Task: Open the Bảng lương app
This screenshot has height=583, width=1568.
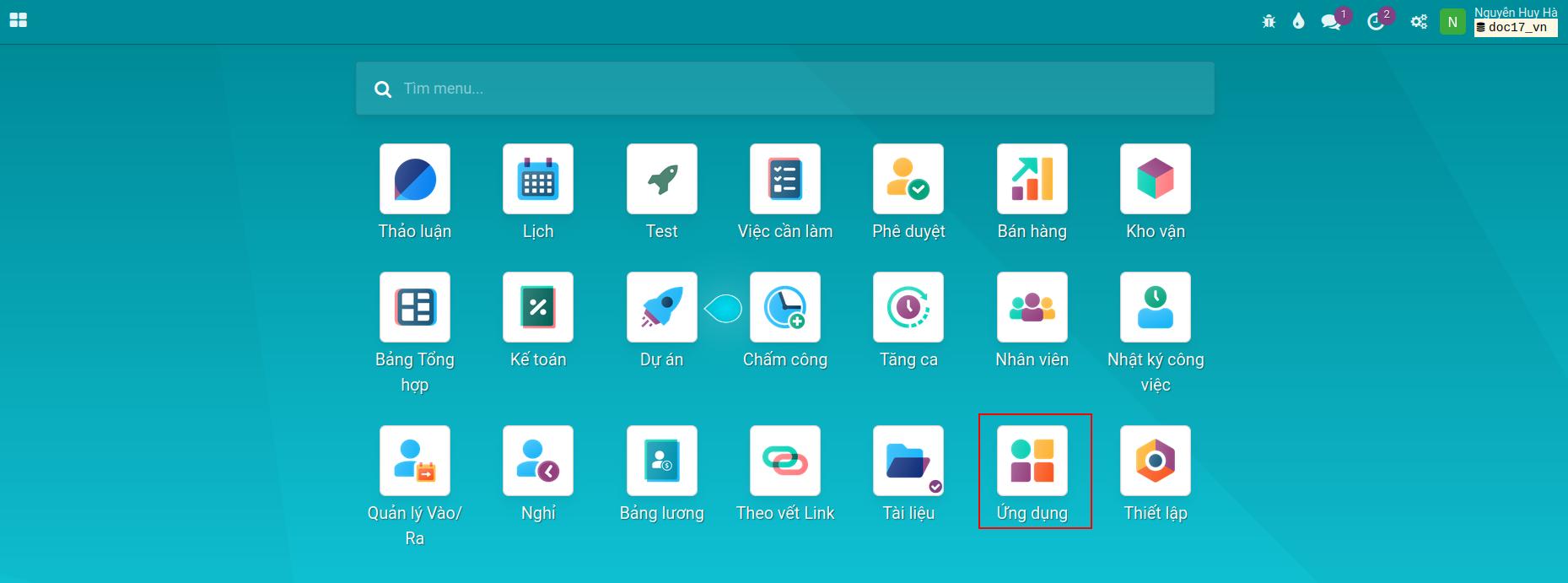Action: tap(662, 461)
